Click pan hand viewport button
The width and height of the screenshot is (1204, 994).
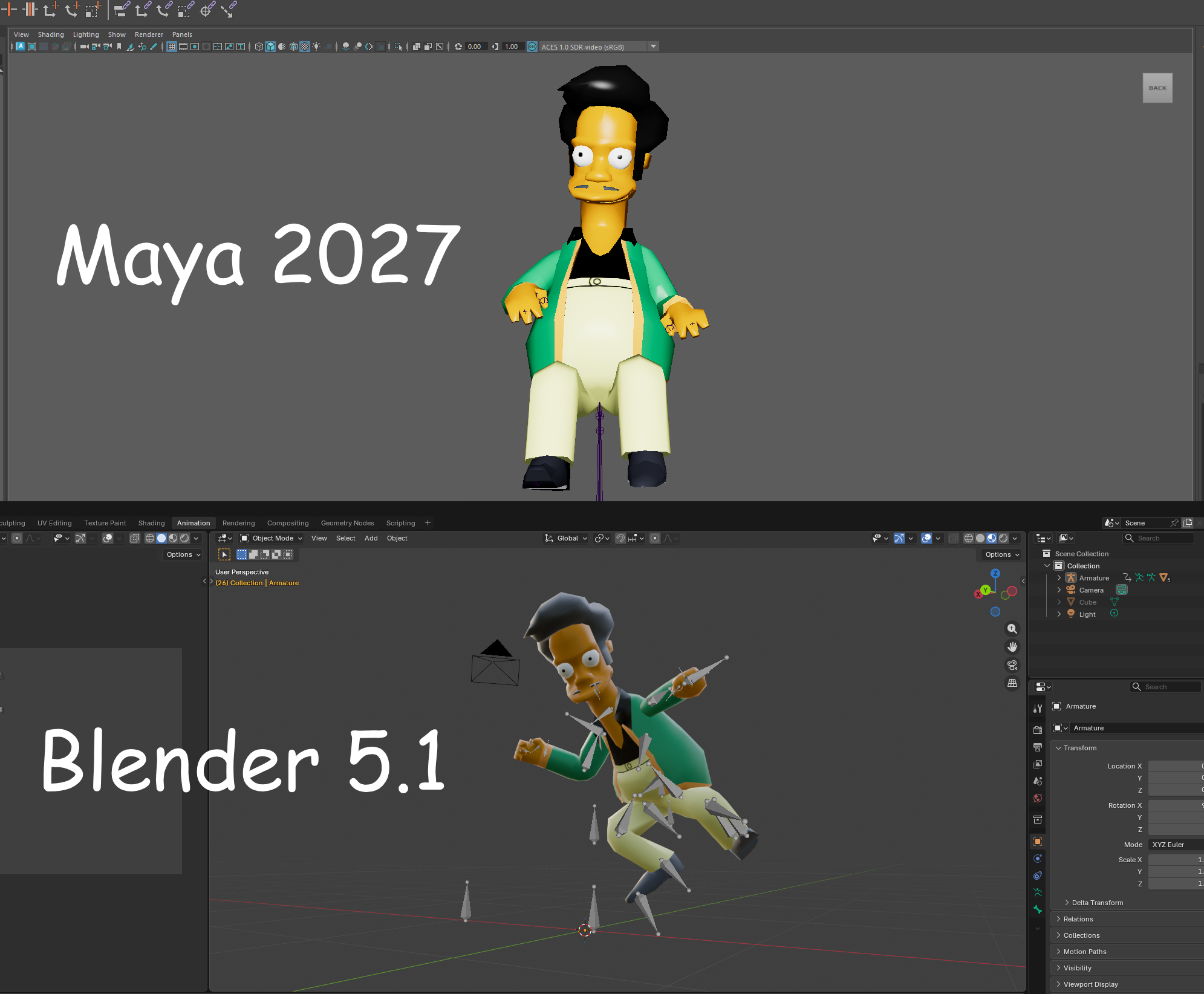(1012, 647)
